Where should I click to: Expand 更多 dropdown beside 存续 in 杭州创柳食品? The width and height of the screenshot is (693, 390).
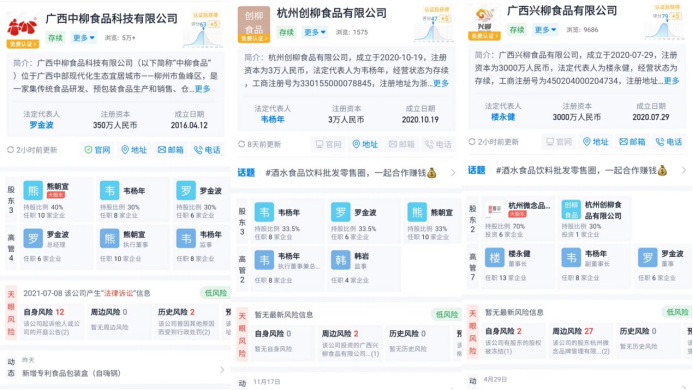coord(314,32)
